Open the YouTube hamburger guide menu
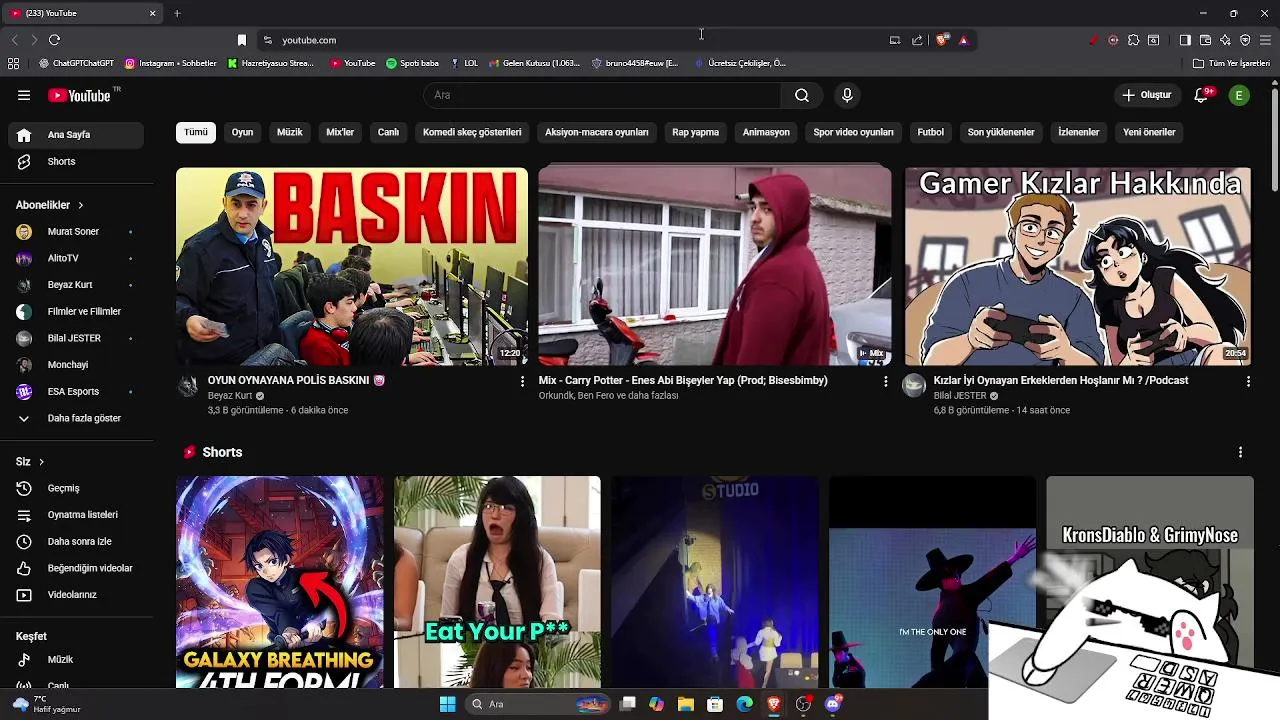 (x=24, y=95)
